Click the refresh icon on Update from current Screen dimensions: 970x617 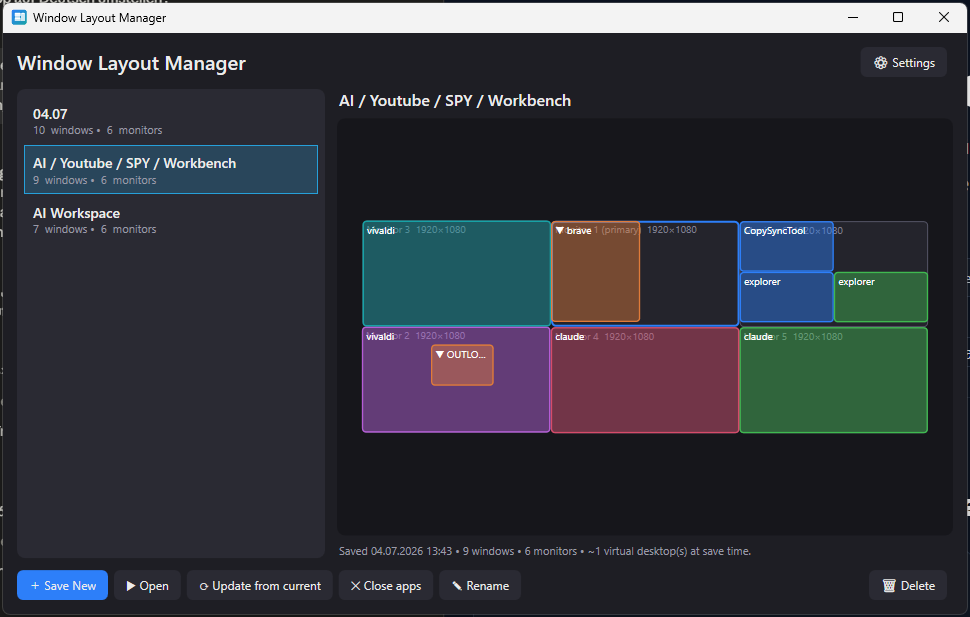coord(204,586)
